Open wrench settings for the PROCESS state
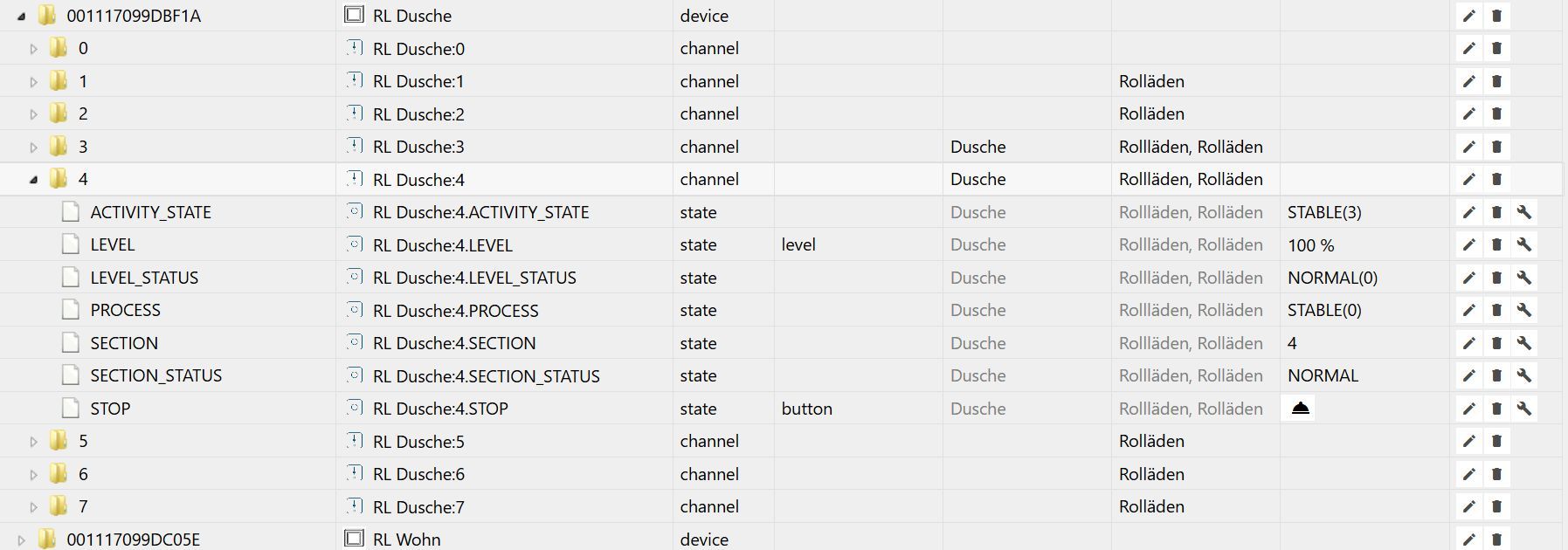The image size is (1568, 550). [1524, 311]
